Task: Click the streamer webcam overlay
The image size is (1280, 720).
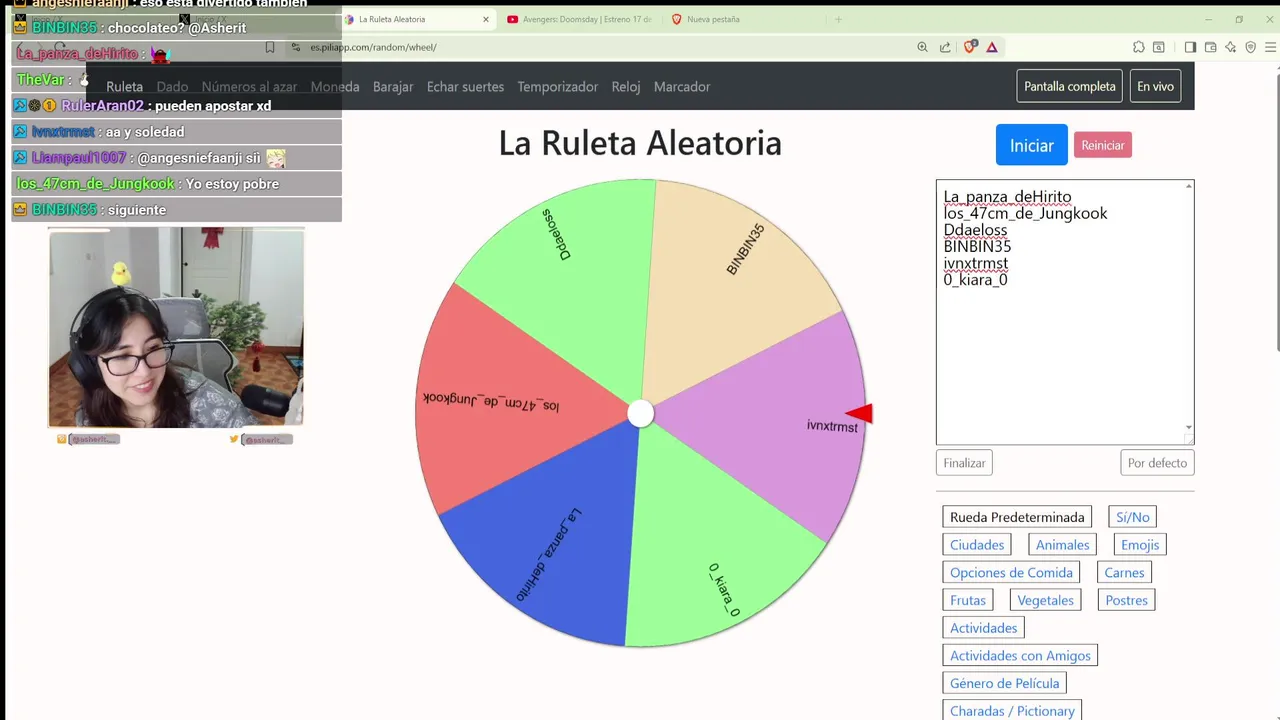Action: (x=176, y=327)
